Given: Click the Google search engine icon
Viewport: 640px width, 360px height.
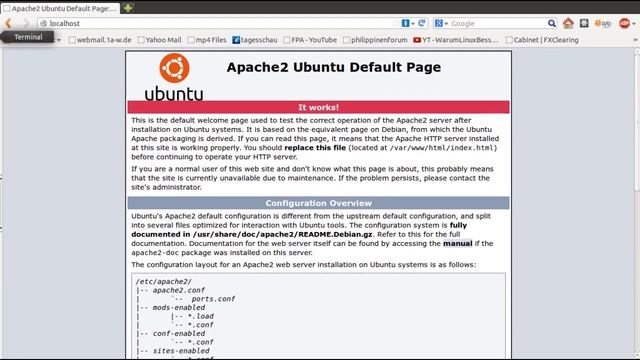Looking at the screenshot, I should tap(438, 23).
